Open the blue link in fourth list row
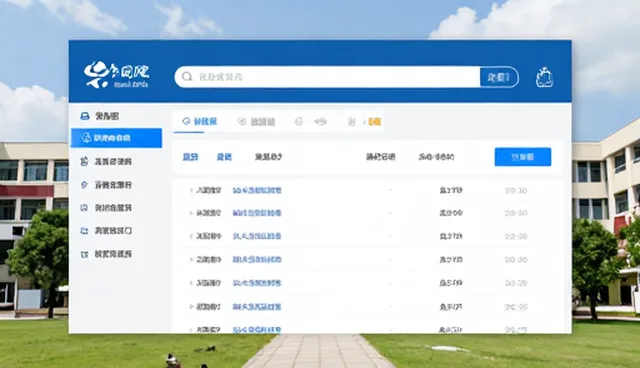Screen dimensions: 640x368 tap(257, 259)
